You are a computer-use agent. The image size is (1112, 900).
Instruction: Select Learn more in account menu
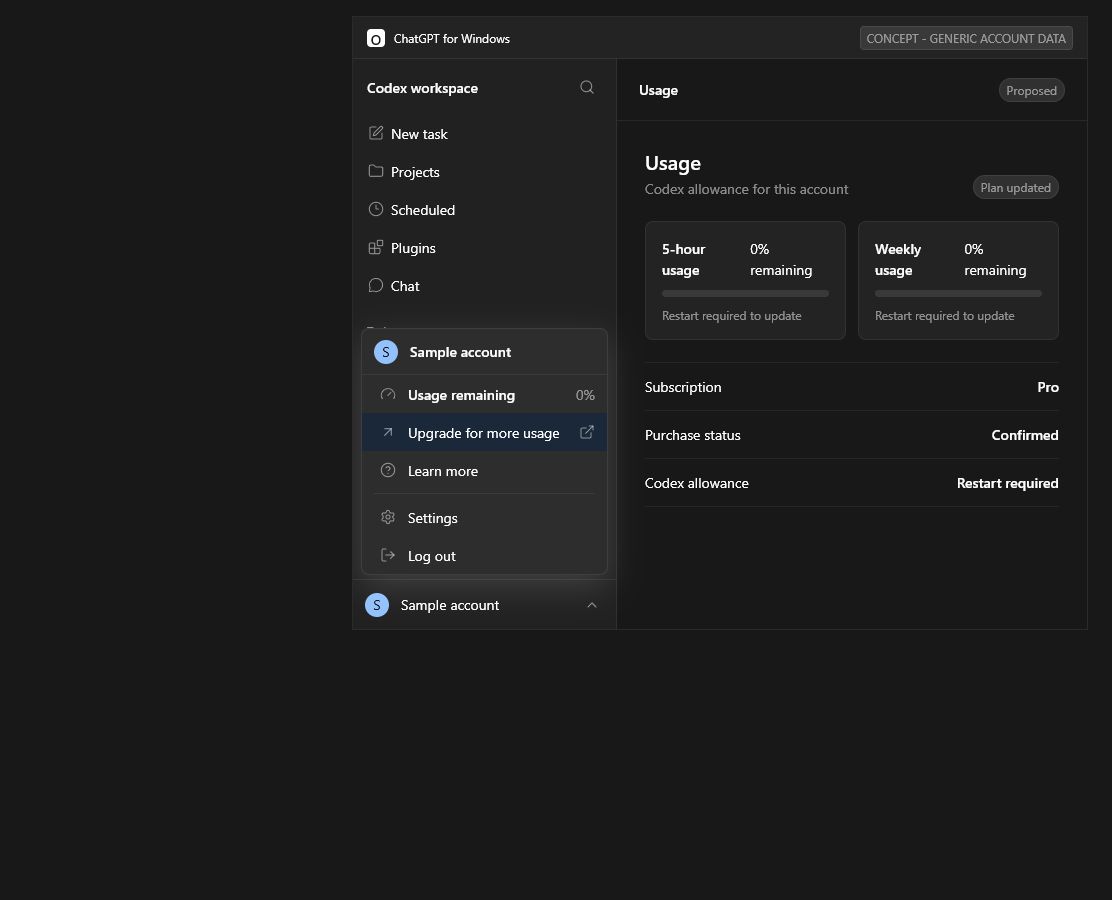tap(484, 471)
